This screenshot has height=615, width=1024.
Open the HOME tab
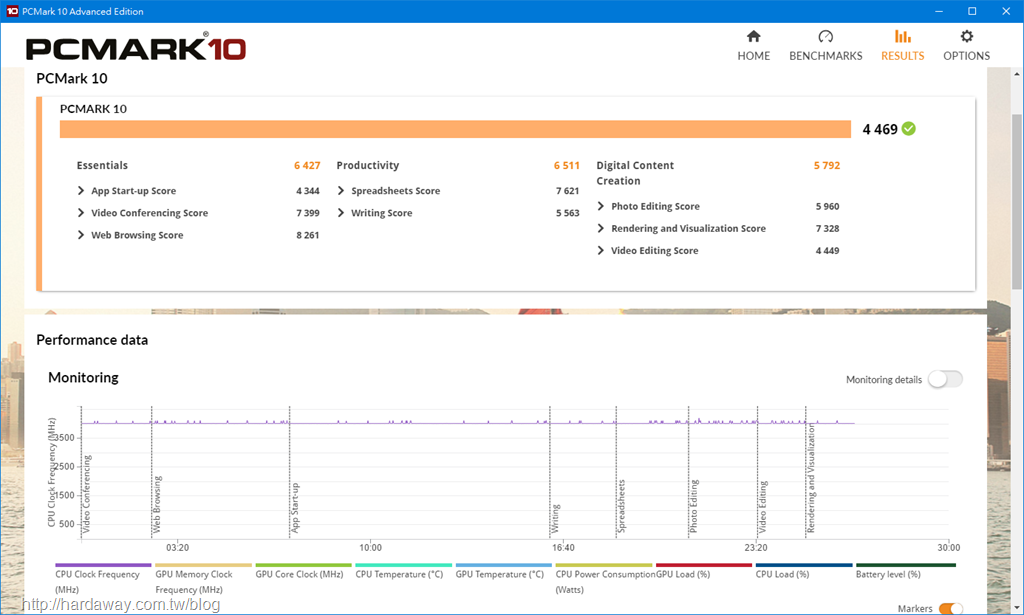(754, 46)
